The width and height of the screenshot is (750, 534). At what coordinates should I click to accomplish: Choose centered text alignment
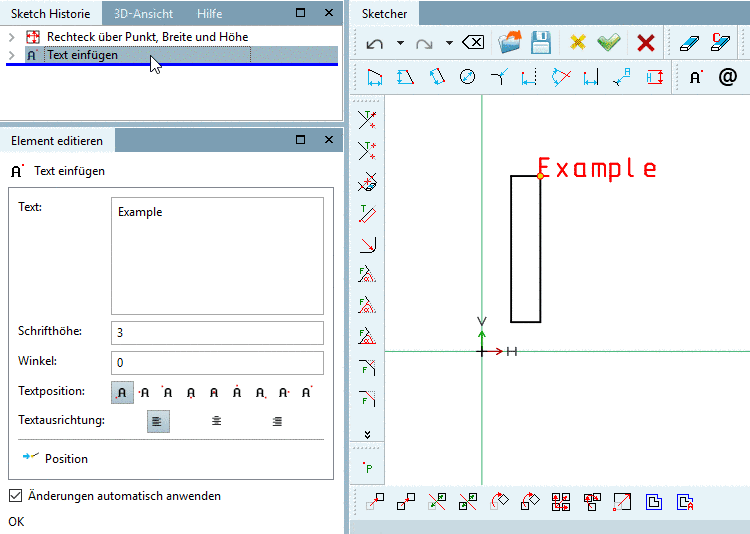pyautogui.click(x=217, y=421)
